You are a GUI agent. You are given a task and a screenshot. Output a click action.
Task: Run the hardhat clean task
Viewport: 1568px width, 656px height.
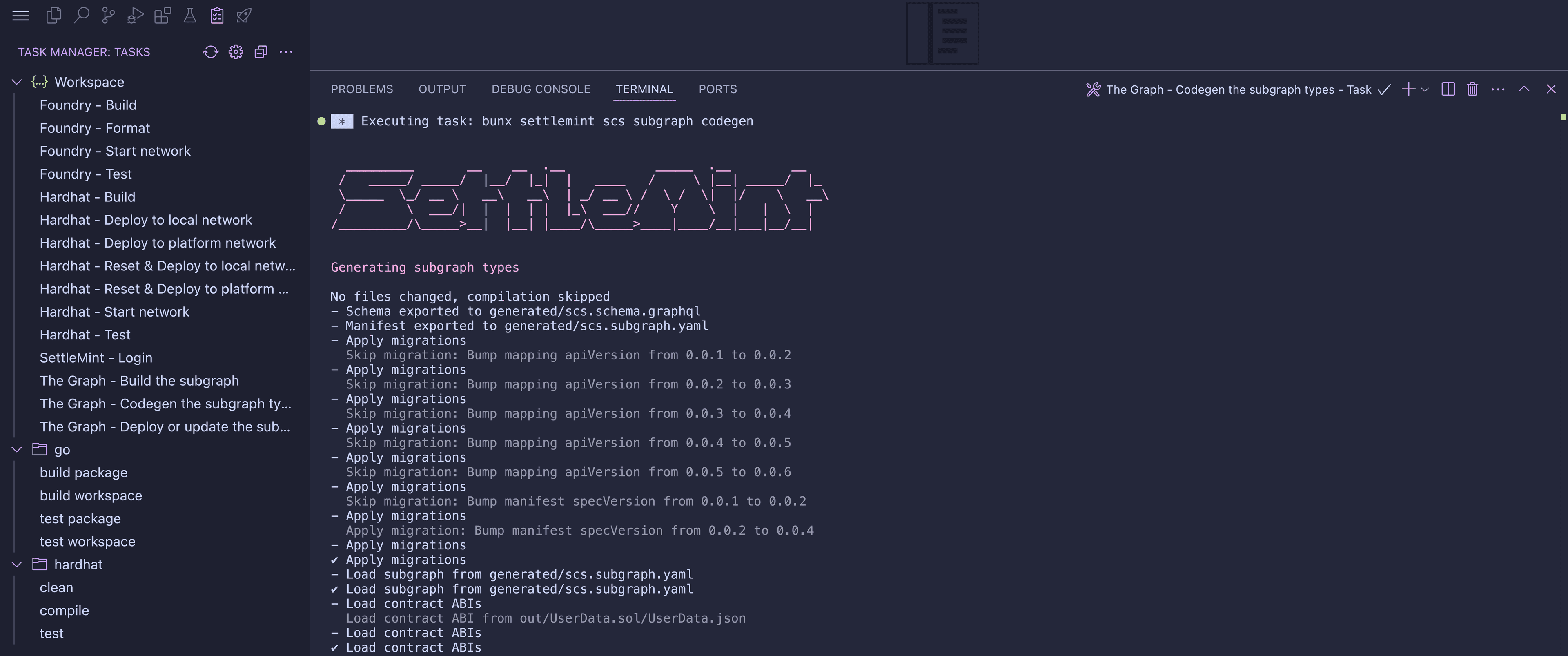(x=56, y=588)
